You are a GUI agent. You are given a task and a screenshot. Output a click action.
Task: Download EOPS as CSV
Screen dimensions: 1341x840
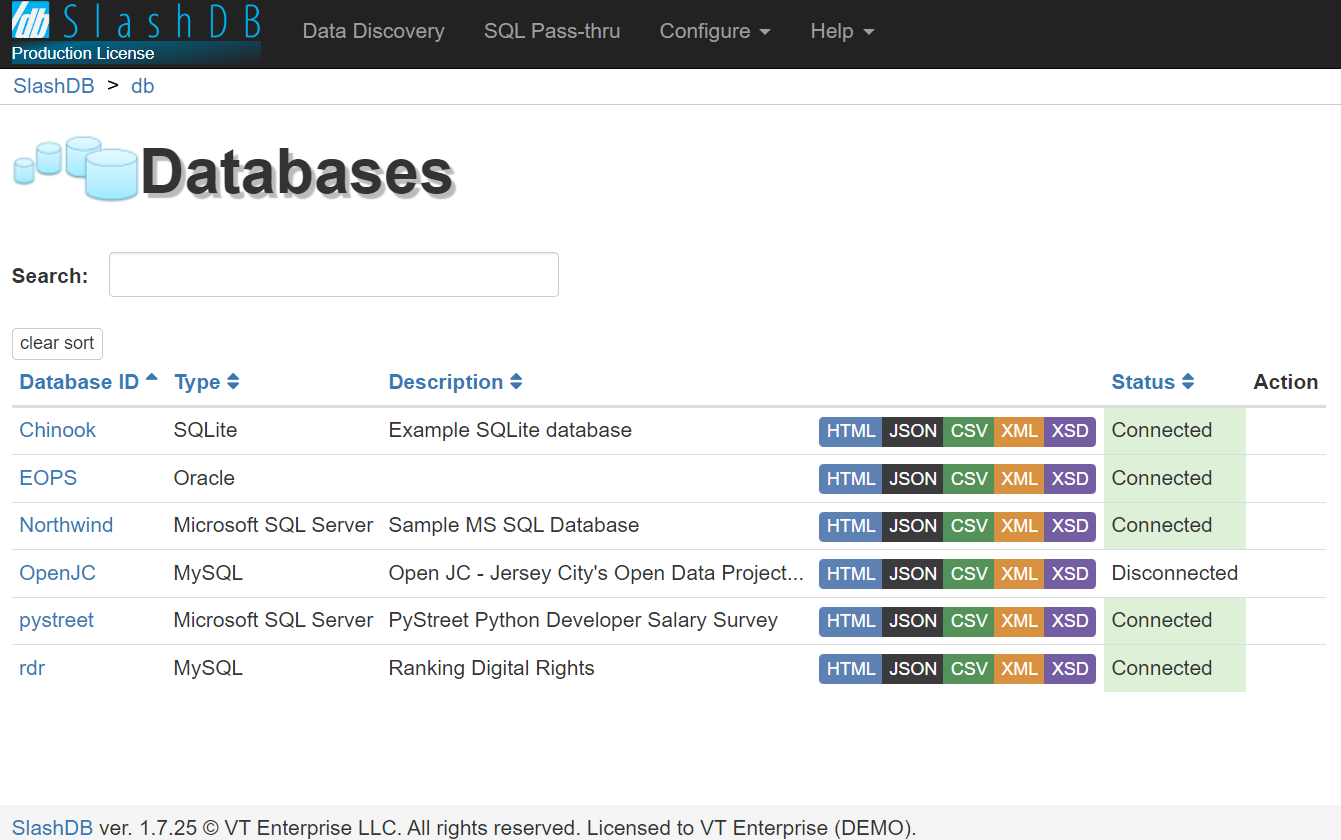click(969, 479)
